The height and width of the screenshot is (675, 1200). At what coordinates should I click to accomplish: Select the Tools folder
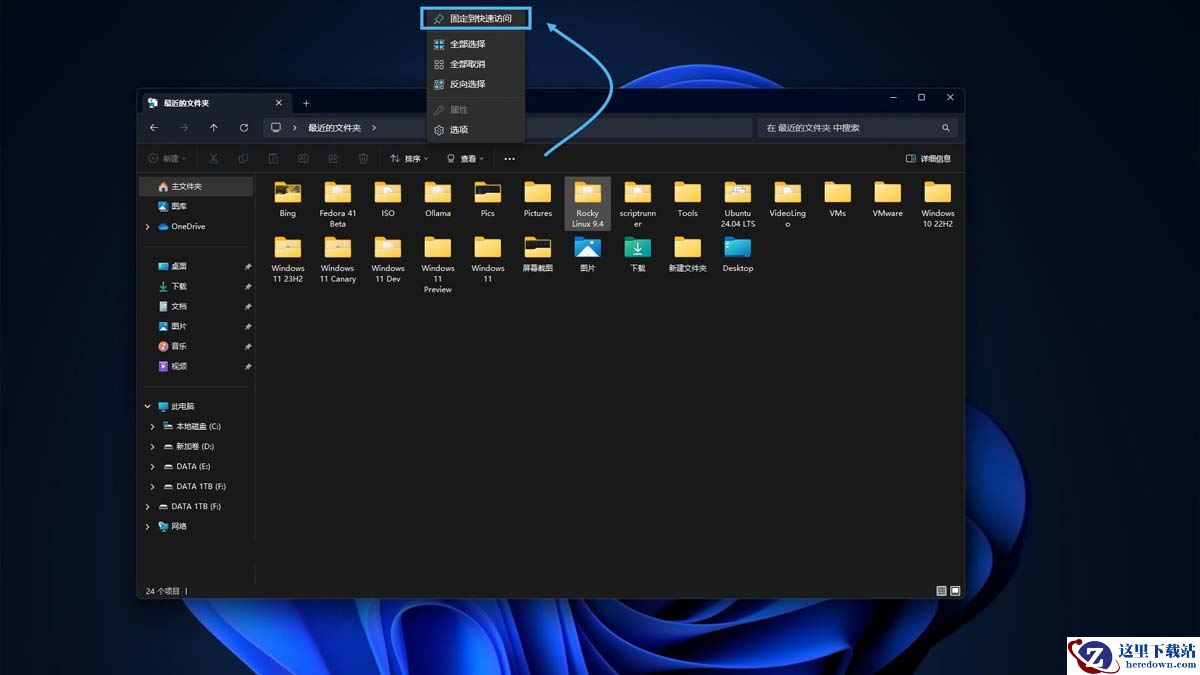[688, 199]
